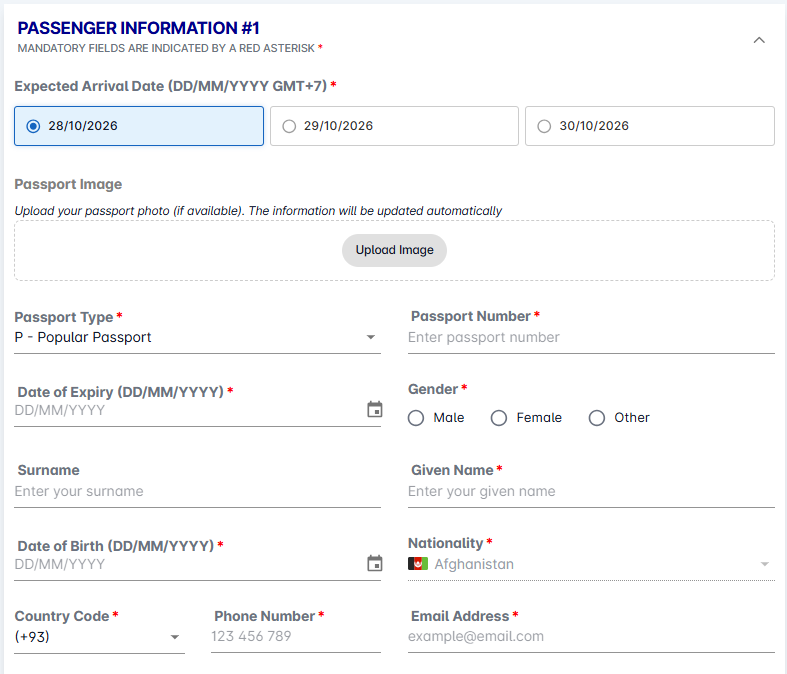
Task: Open the Country Code dropdown
Action: [99, 637]
